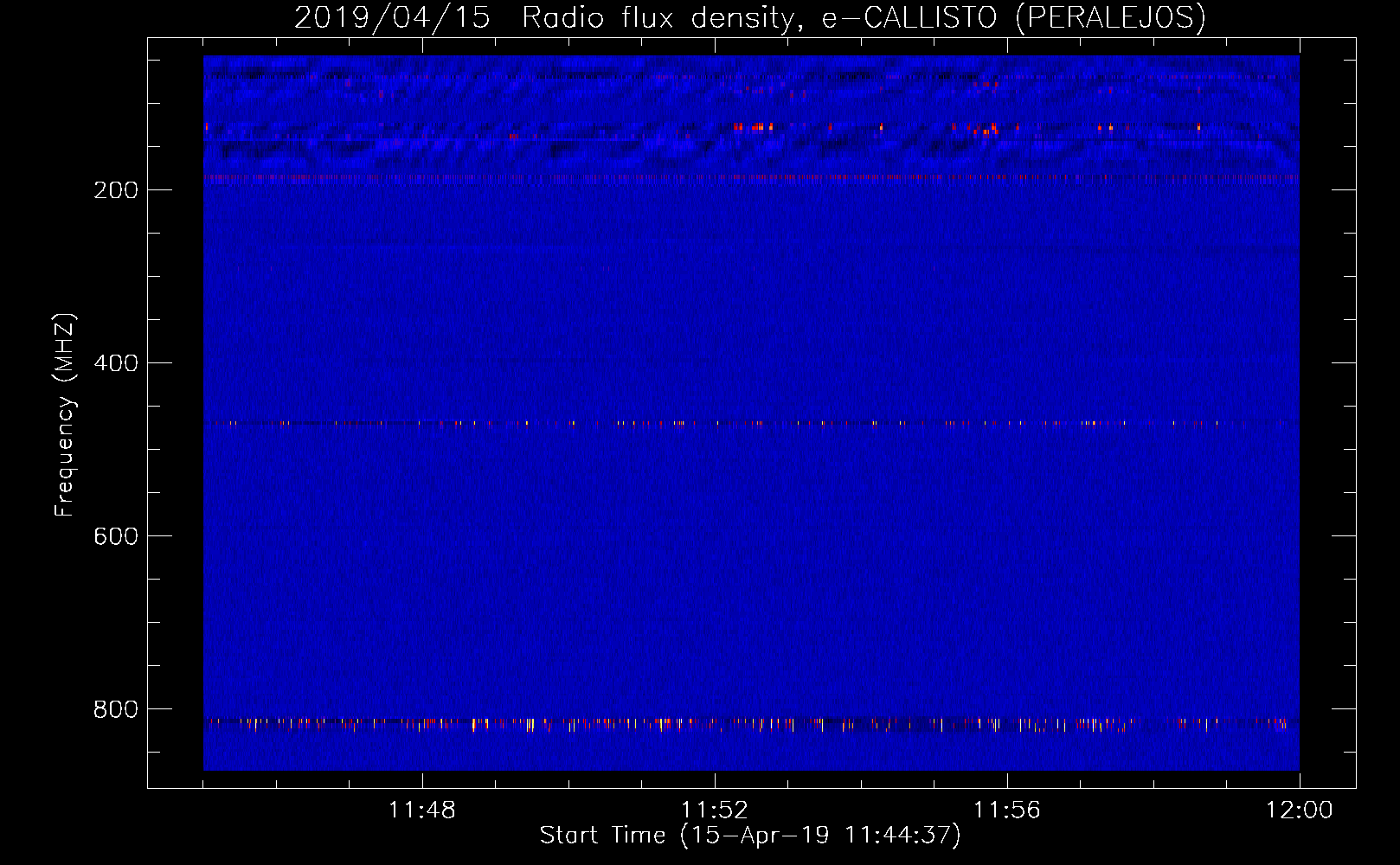Select the 800 frequency tick label
1400x865 pixels.
(x=116, y=709)
